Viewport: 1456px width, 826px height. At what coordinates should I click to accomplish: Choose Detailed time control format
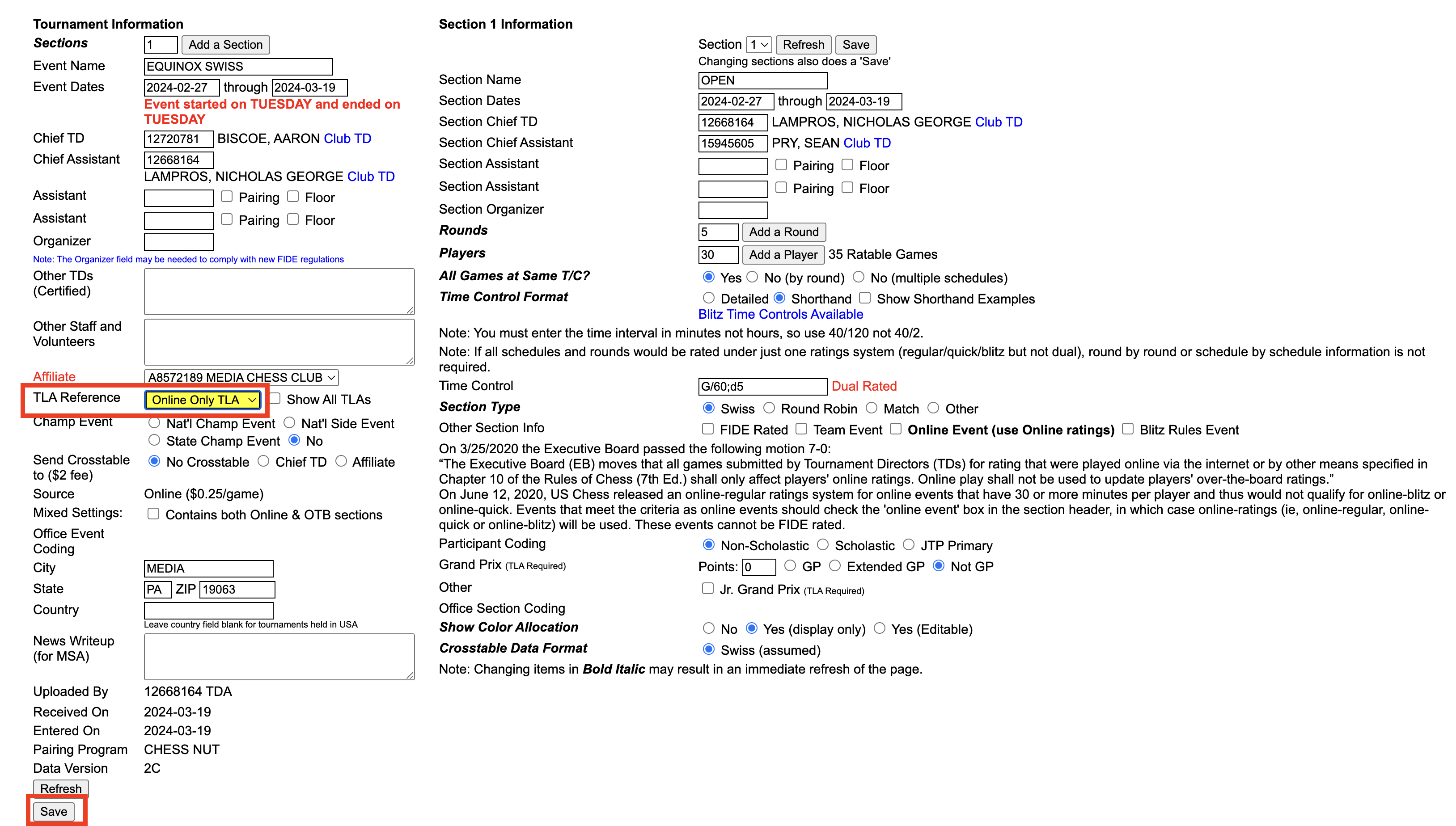[709, 298]
